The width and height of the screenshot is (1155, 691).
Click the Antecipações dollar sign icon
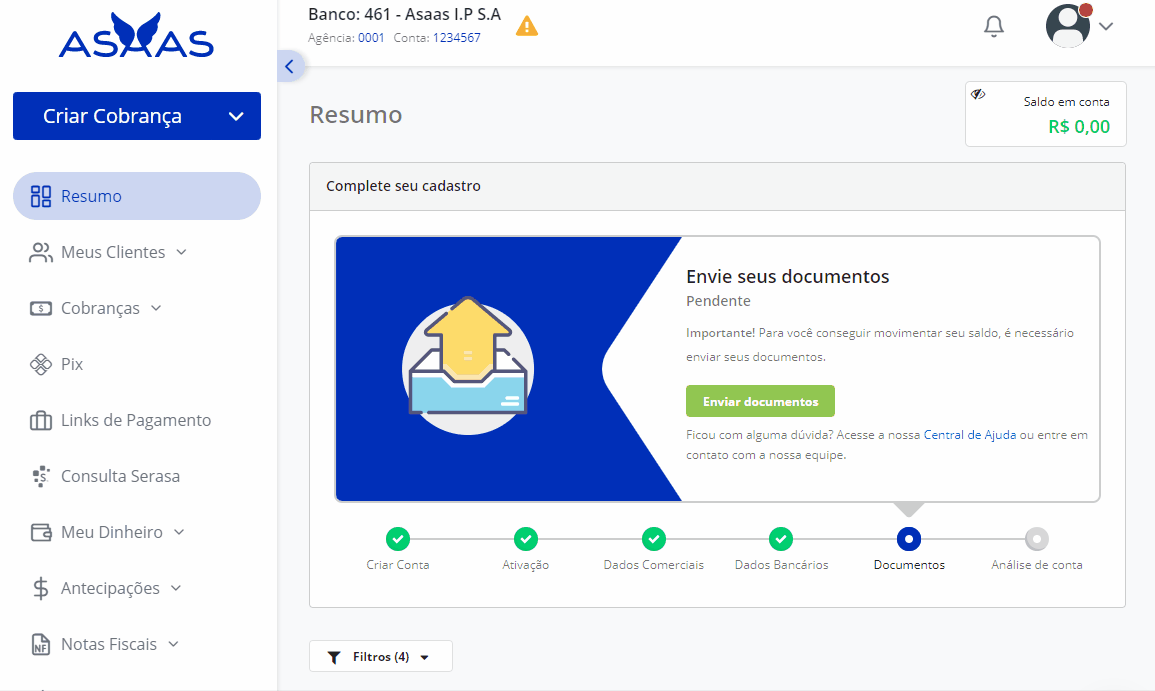coord(41,588)
